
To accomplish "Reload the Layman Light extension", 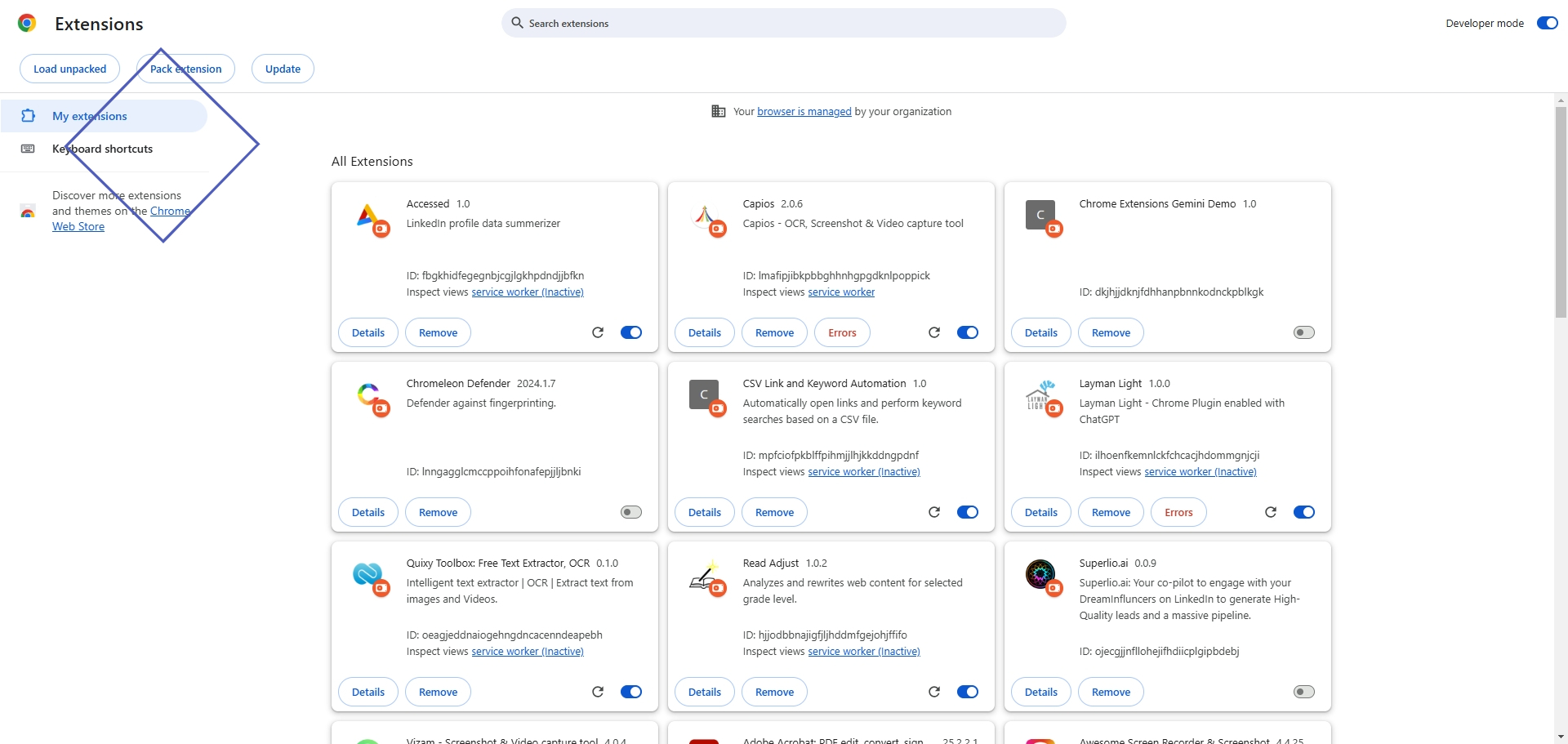I will (x=1271, y=512).
